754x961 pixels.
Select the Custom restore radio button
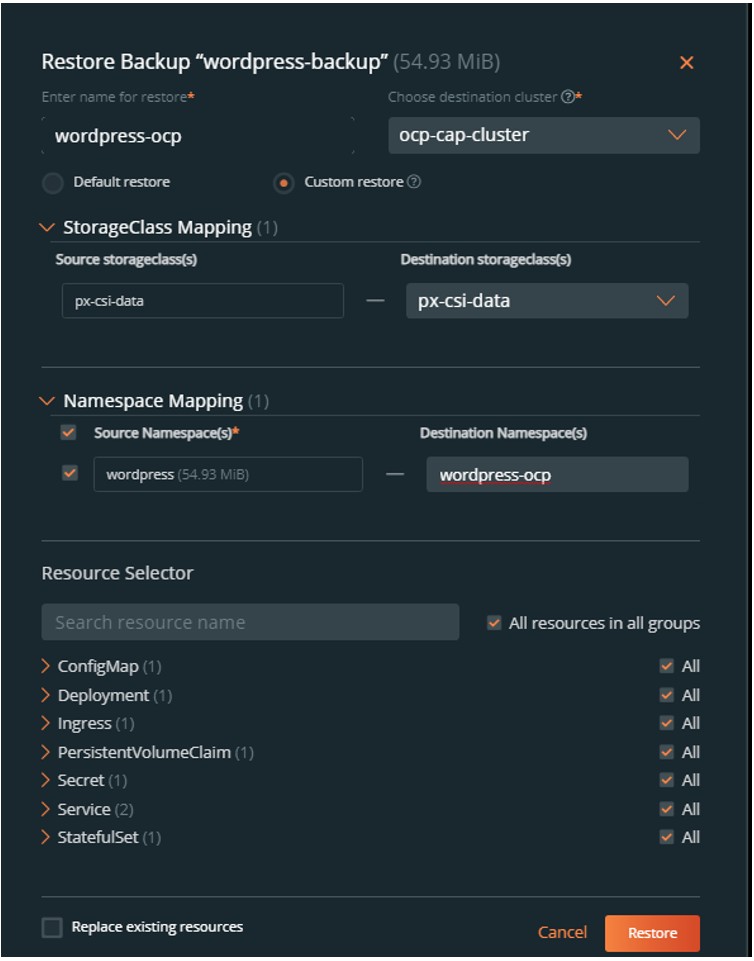[283, 183]
